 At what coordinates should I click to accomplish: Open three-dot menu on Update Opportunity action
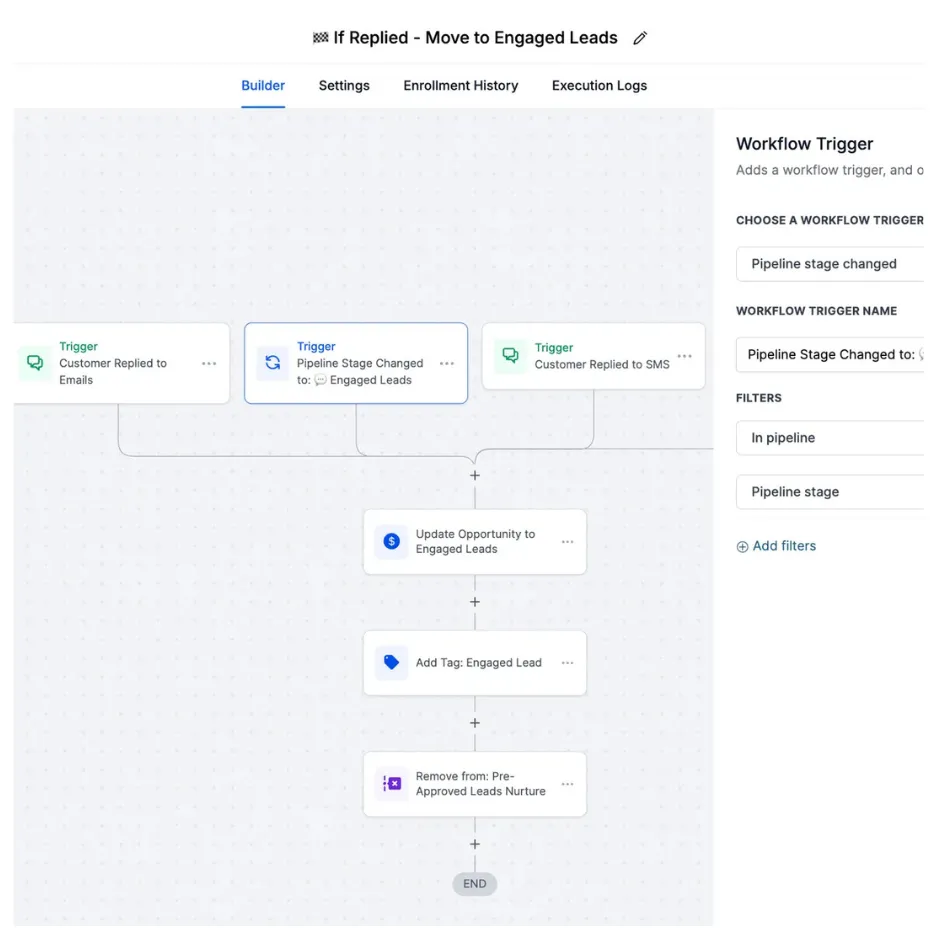(567, 542)
